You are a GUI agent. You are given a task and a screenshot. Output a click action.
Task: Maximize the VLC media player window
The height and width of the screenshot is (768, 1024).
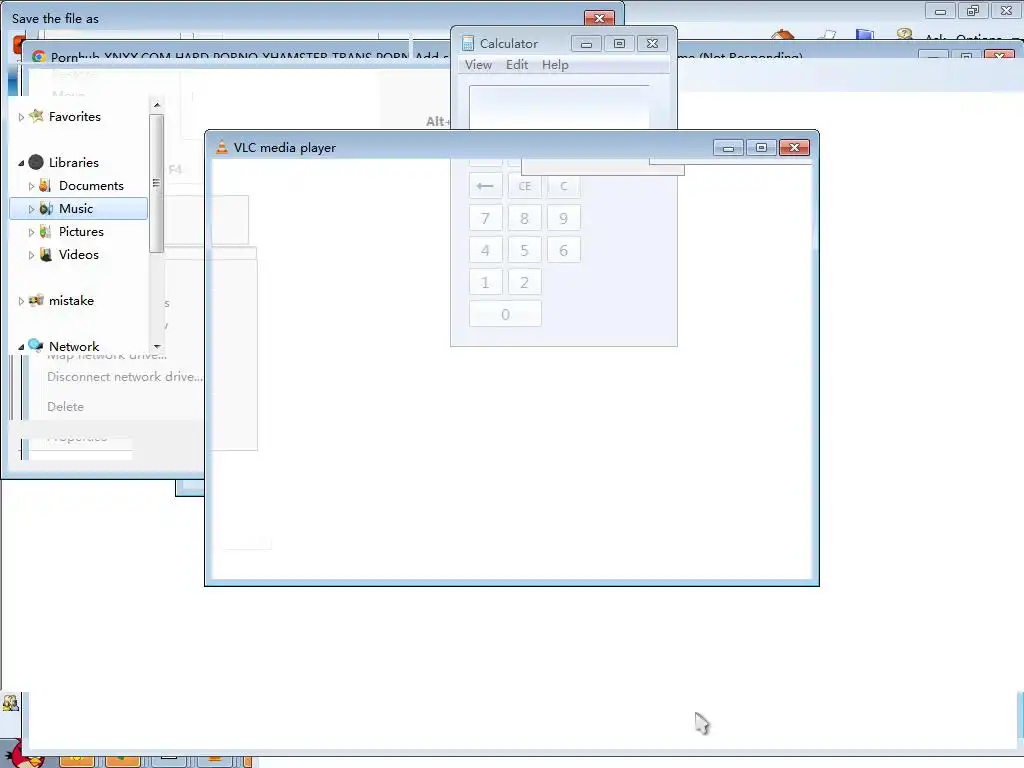point(761,148)
